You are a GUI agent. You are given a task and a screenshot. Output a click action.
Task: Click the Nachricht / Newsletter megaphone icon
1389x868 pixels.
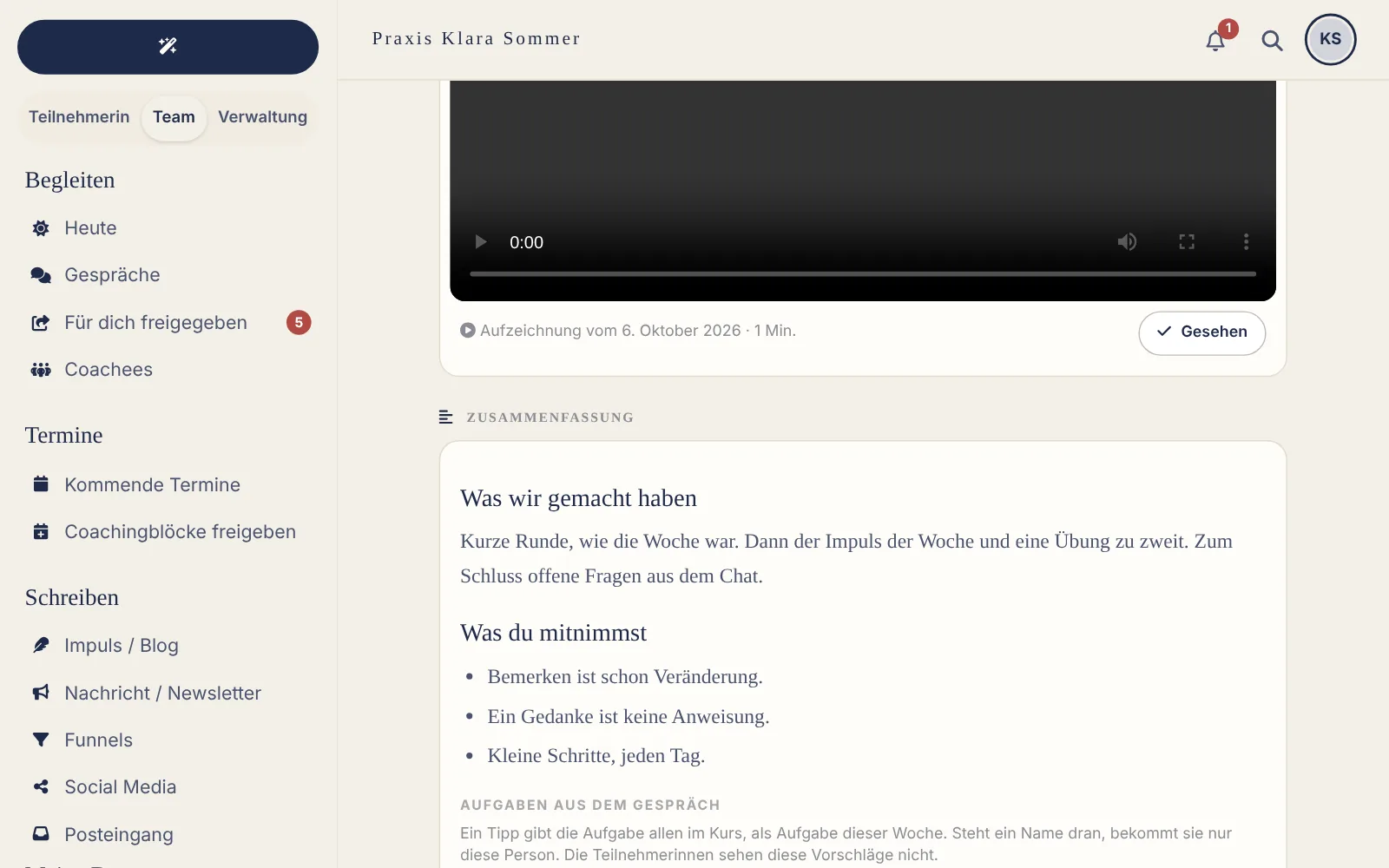(x=41, y=693)
